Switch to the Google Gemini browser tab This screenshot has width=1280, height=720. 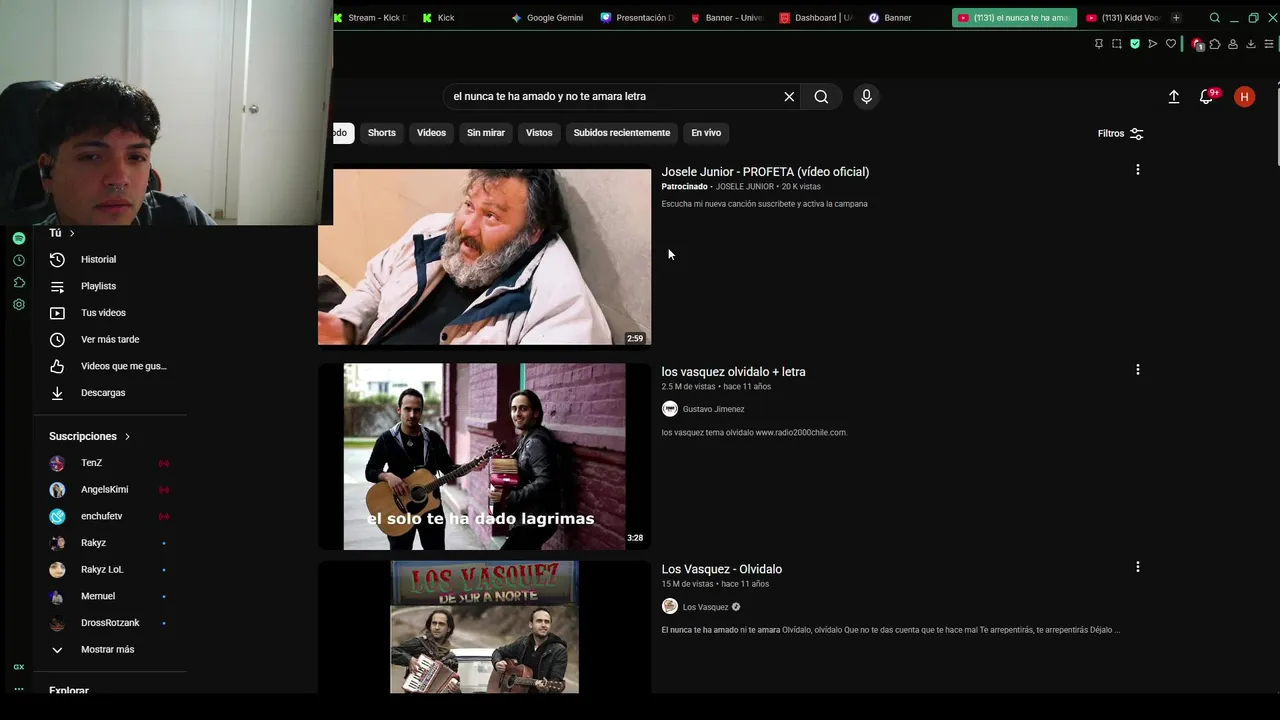[x=548, y=18]
